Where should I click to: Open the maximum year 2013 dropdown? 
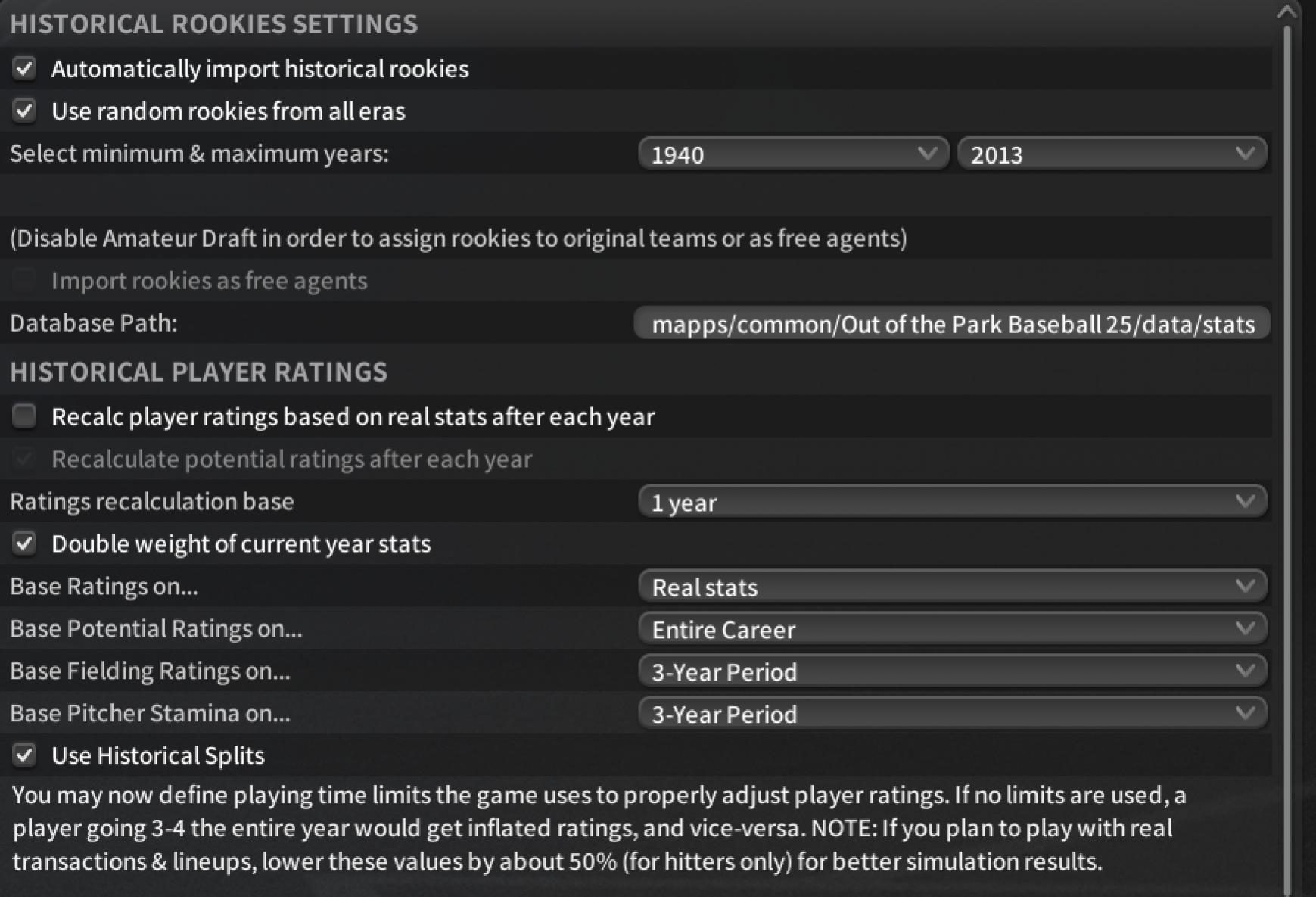(x=1111, y=154)
